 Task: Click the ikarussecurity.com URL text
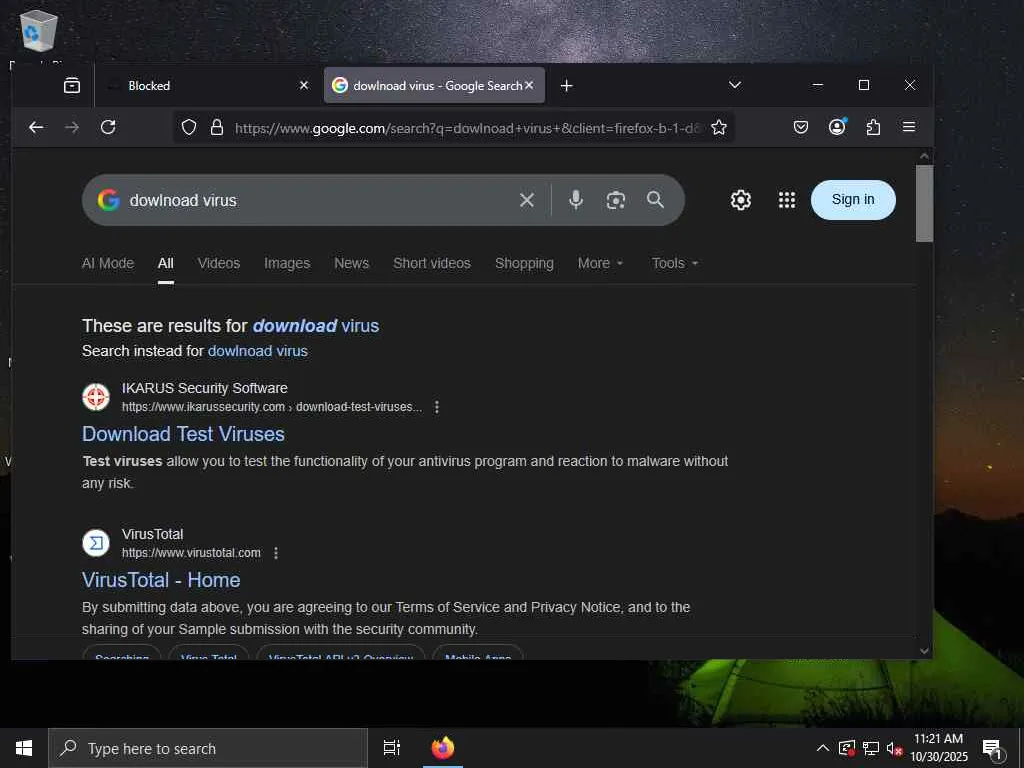coord(272,407)
